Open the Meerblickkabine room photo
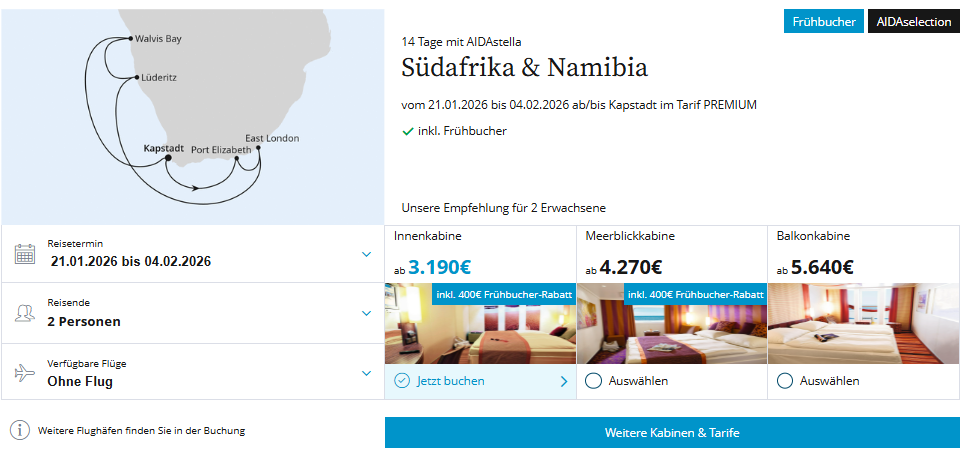Image resolution: width=968 pixels, height=455 pixels. coord(672,330)
